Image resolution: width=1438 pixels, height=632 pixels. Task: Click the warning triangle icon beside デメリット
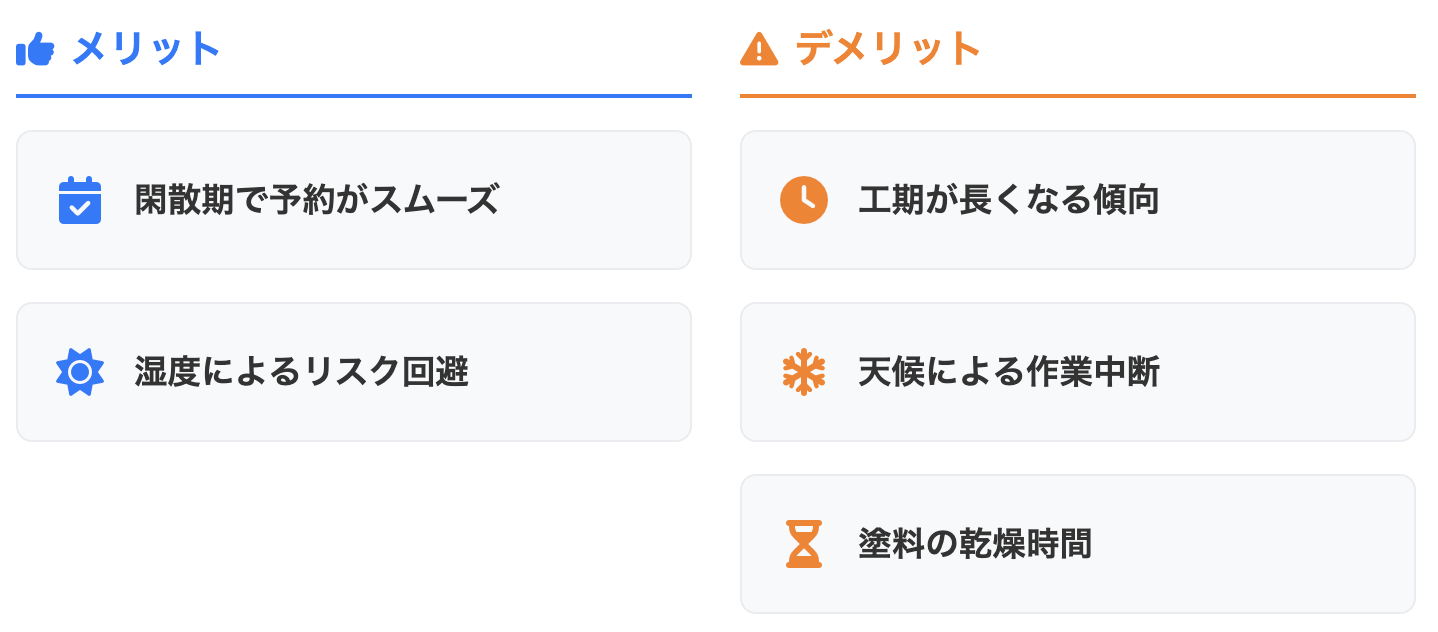[759, 49]
